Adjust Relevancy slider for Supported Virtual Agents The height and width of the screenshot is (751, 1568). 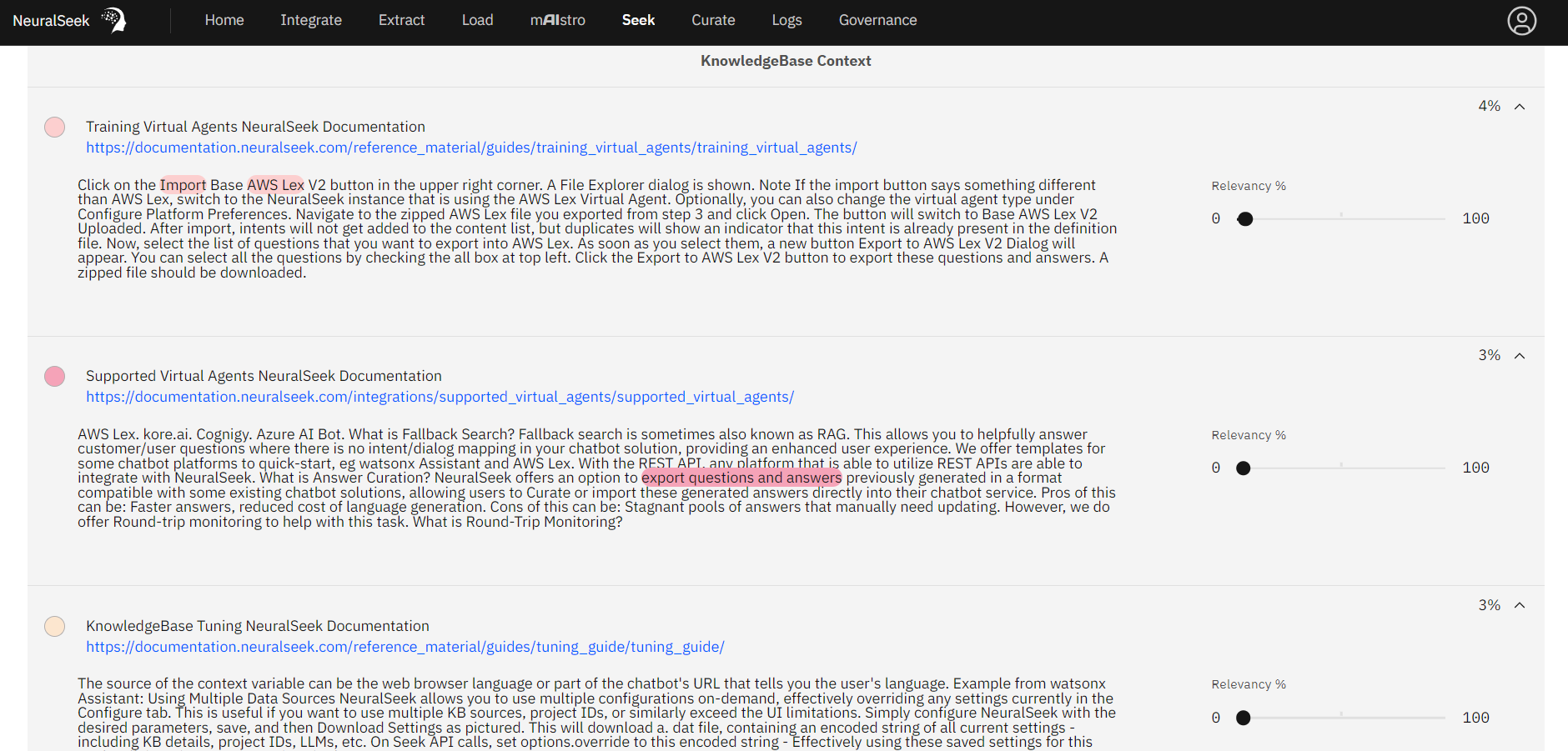coord(1244,468)
